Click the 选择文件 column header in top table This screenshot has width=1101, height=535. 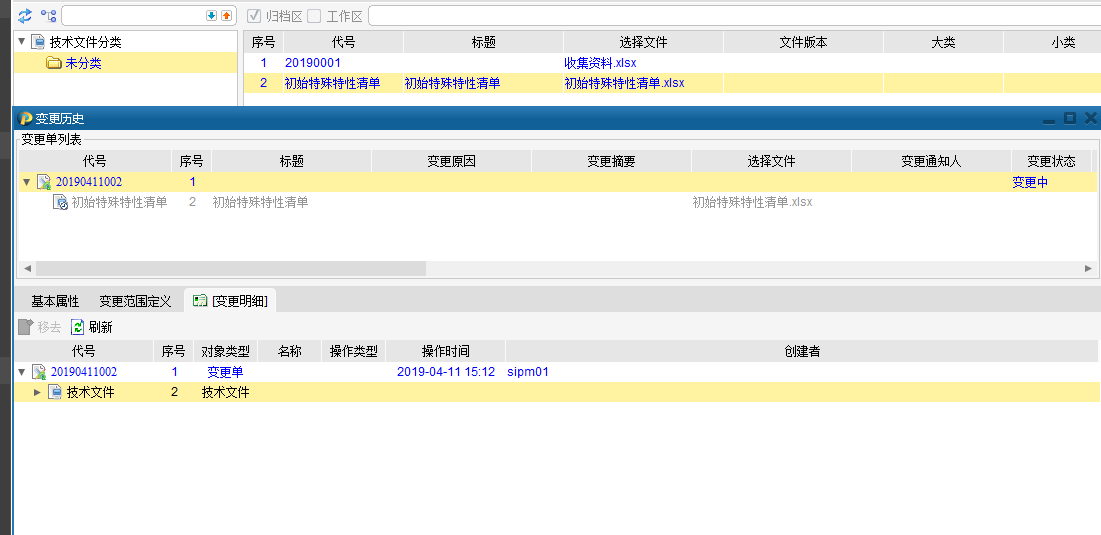click(x=643, y=42)
